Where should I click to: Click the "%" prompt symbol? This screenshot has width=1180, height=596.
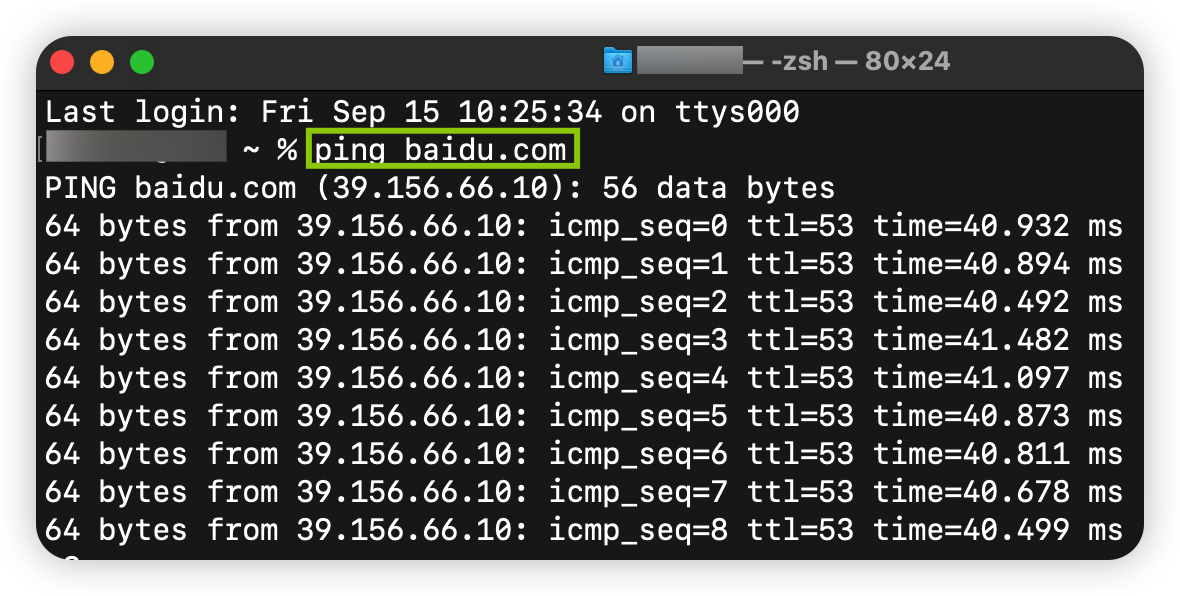287,150
